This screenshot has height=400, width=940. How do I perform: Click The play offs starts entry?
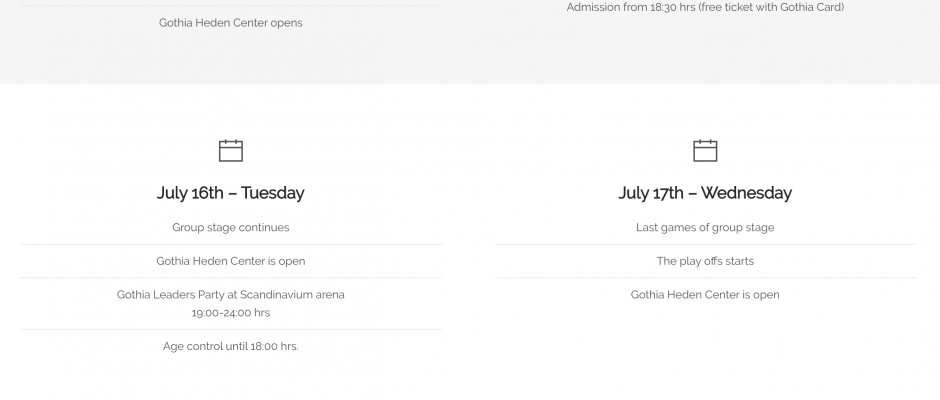(705, 261)
